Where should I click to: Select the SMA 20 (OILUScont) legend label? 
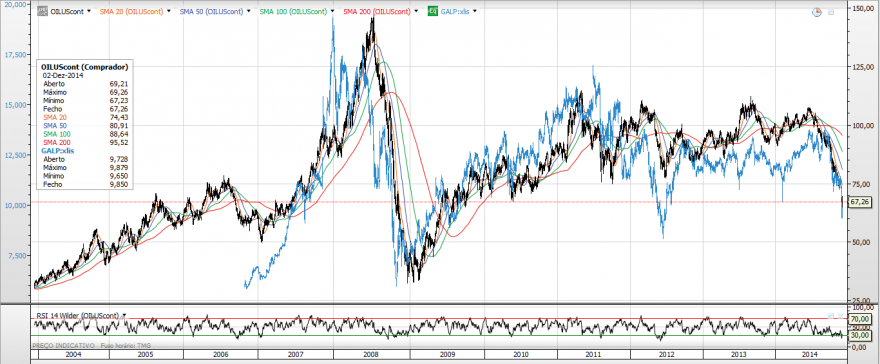[x=132, y=11]
